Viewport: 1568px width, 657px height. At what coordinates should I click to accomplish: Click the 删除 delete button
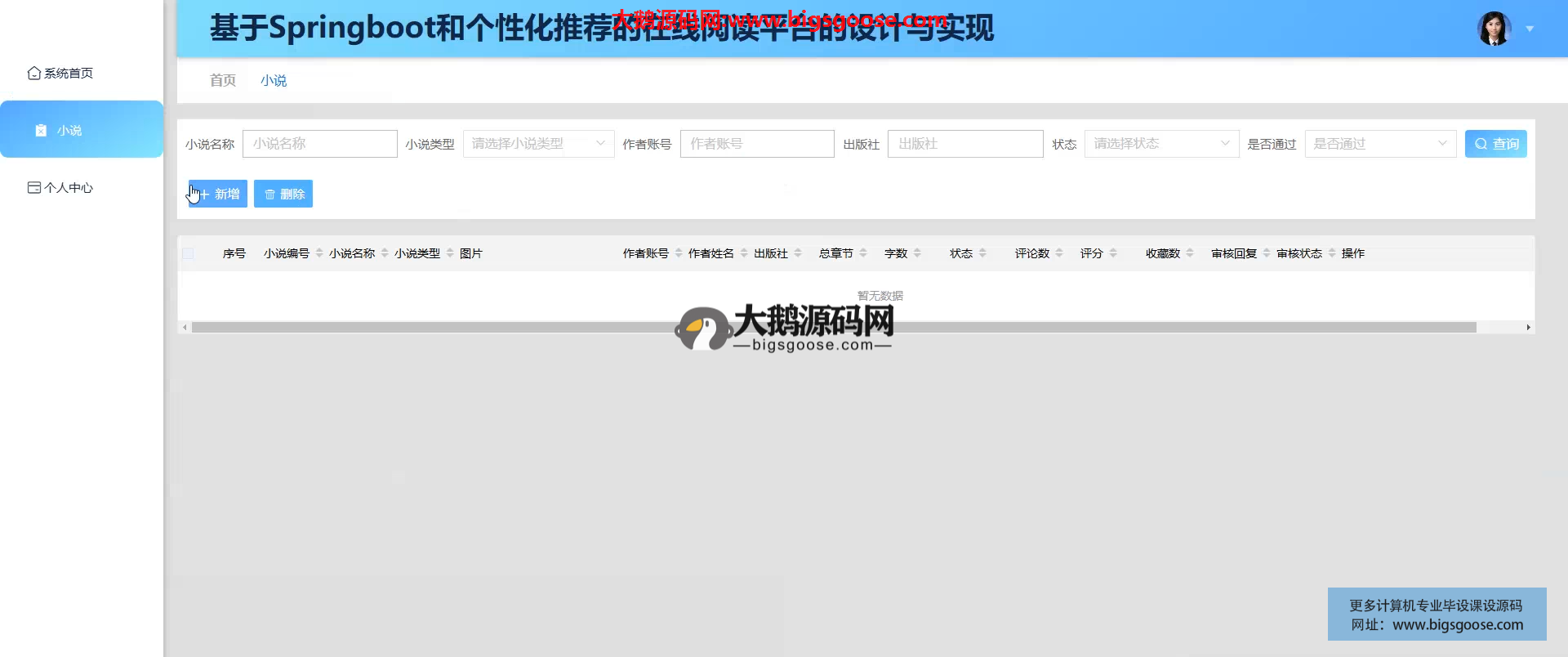click(283, 194)
